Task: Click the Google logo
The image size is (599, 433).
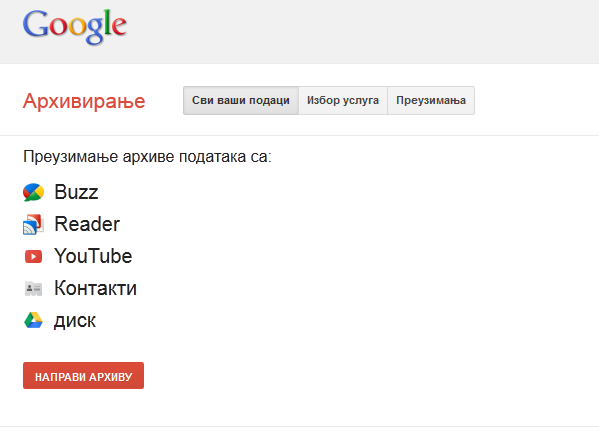Action: 75,26
